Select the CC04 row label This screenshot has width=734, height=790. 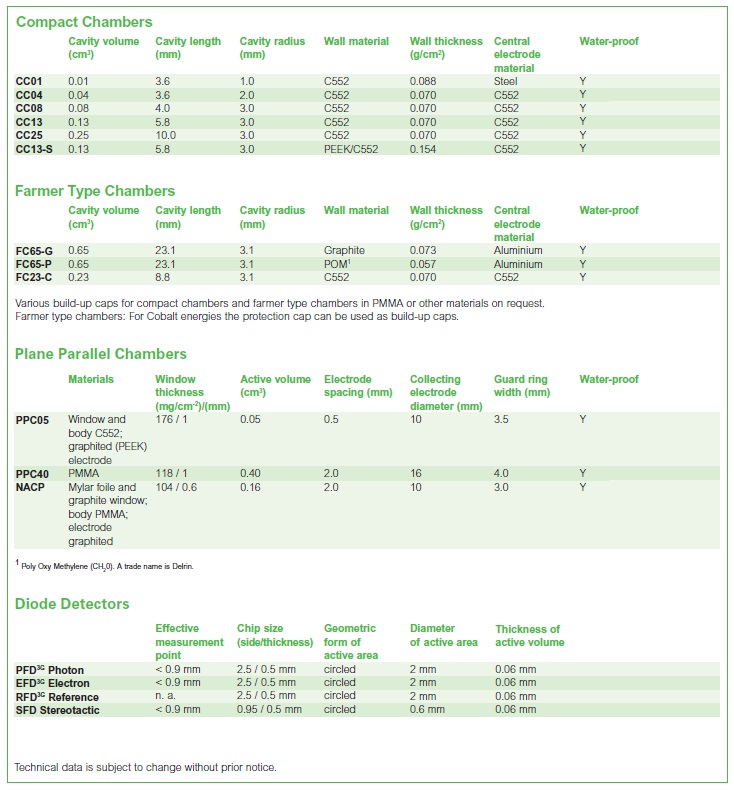point(29,95)
